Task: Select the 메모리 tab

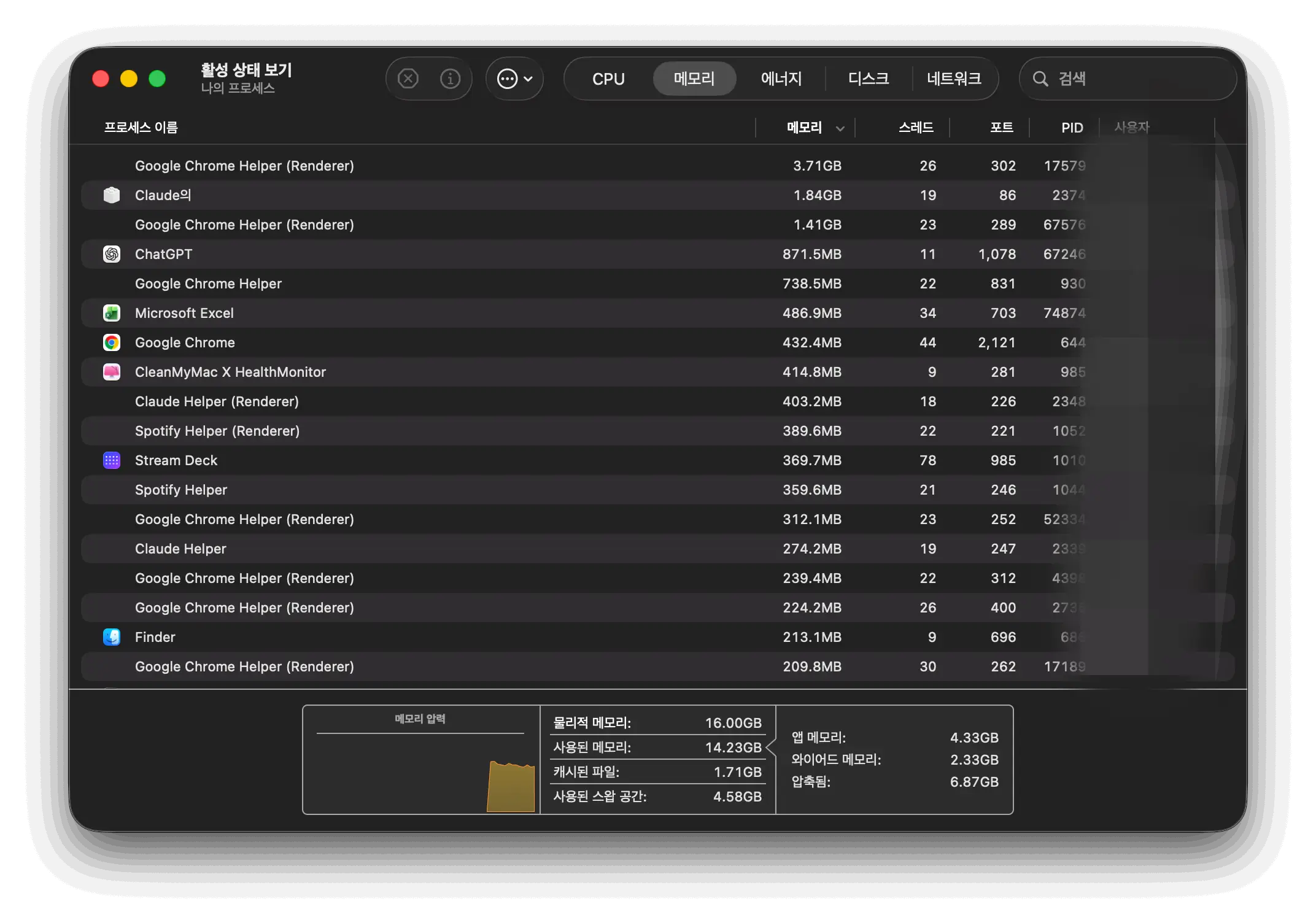Action: 694,79
